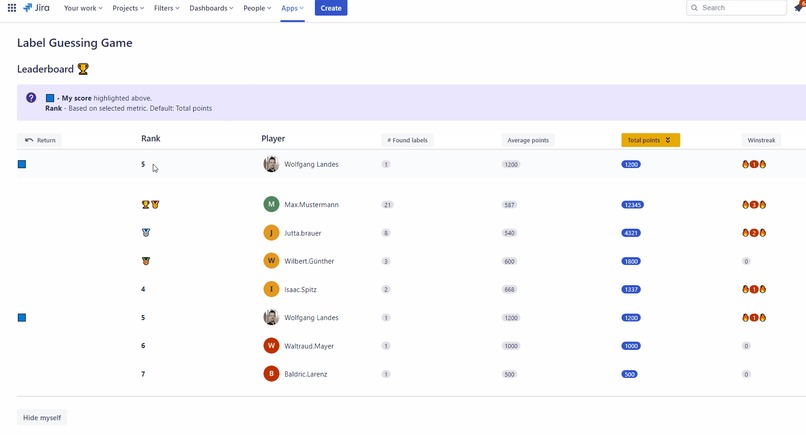Expand the People menu
Image resolution: width=806 pixels, height=439 pixels.
(257, 8)
